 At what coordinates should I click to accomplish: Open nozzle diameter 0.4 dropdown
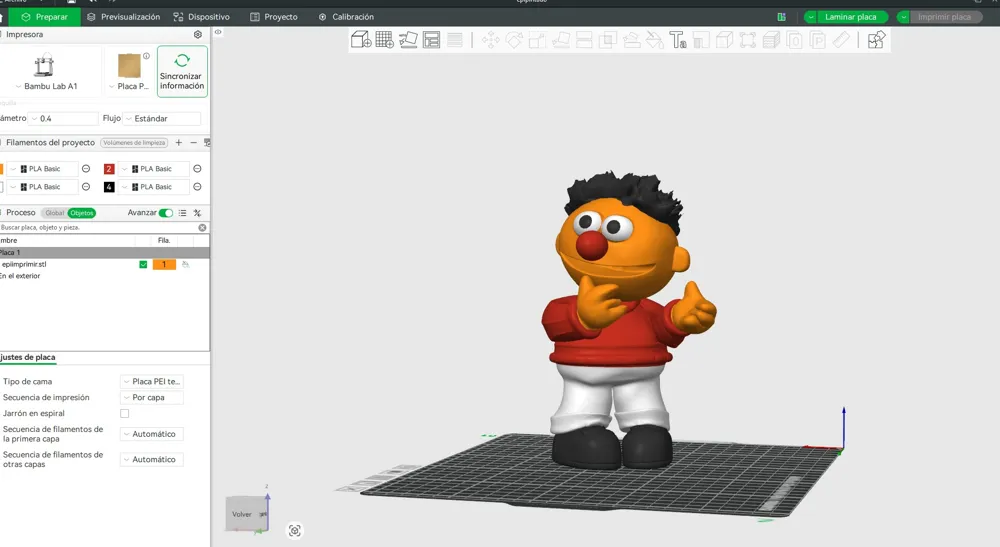64,119
